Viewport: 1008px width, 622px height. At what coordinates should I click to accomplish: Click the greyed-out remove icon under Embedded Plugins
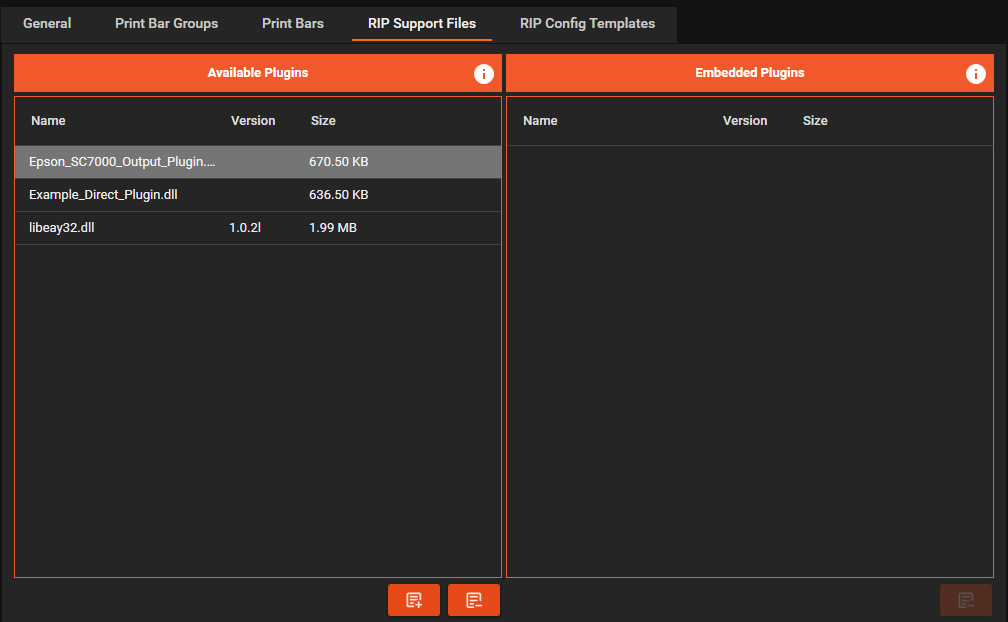[x=965, y=600]
